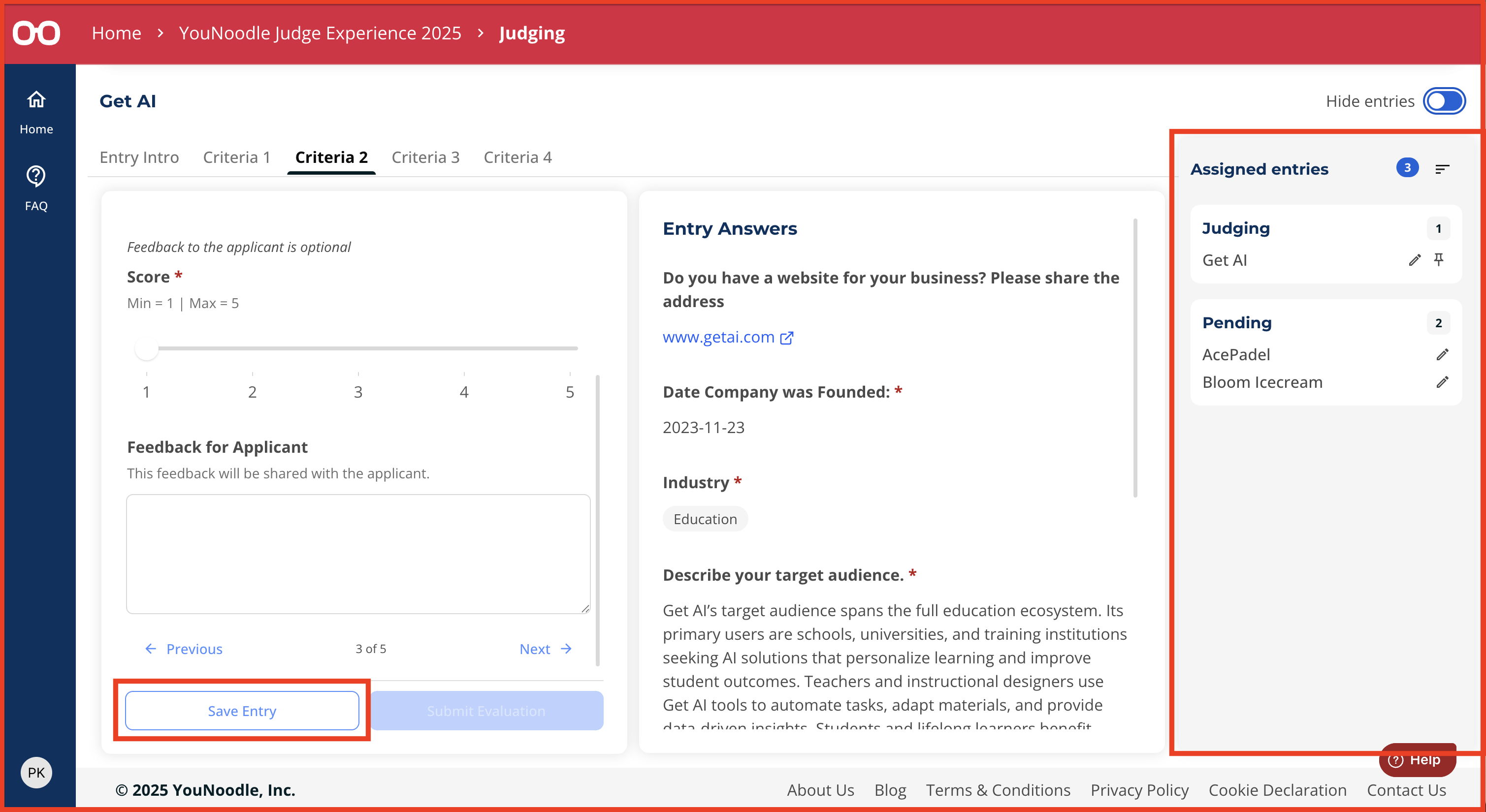Switch to the Criteria 3 tab
The width and height of the screenshot is (1486, 812).
(425, 157)
